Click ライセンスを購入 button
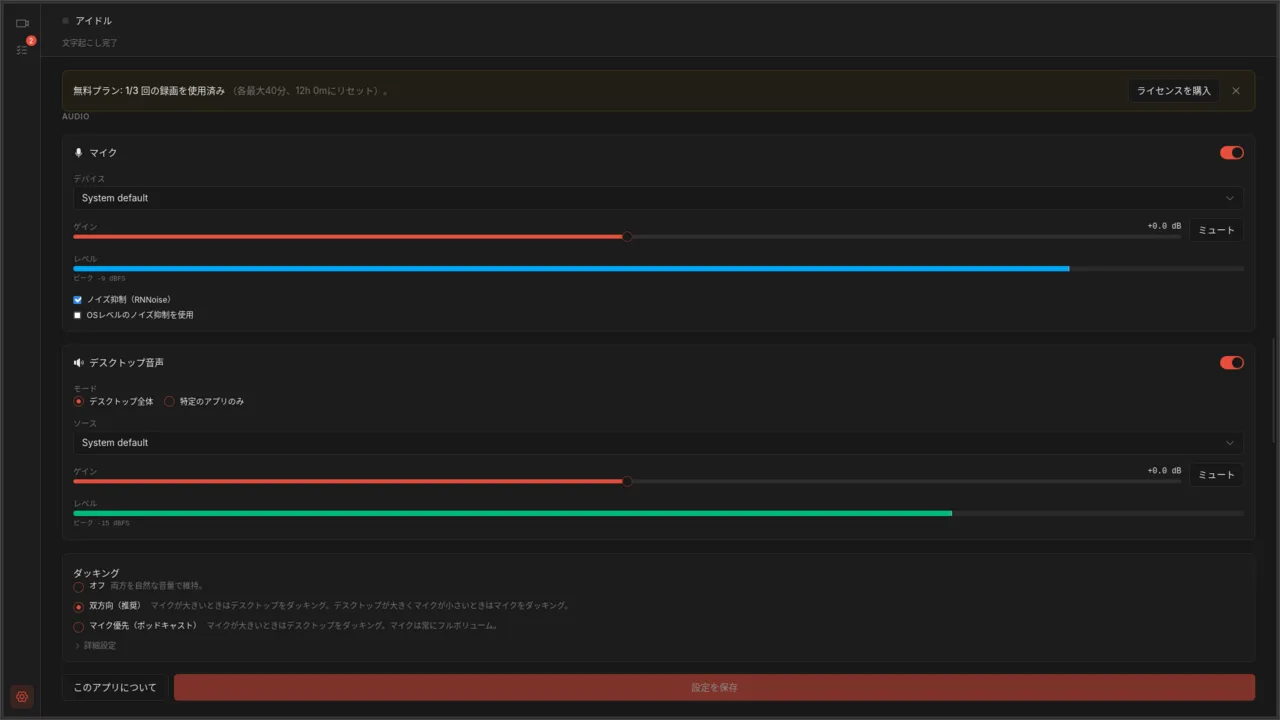This screenshot has width=1280, height=720. (x=1174, y=91)
